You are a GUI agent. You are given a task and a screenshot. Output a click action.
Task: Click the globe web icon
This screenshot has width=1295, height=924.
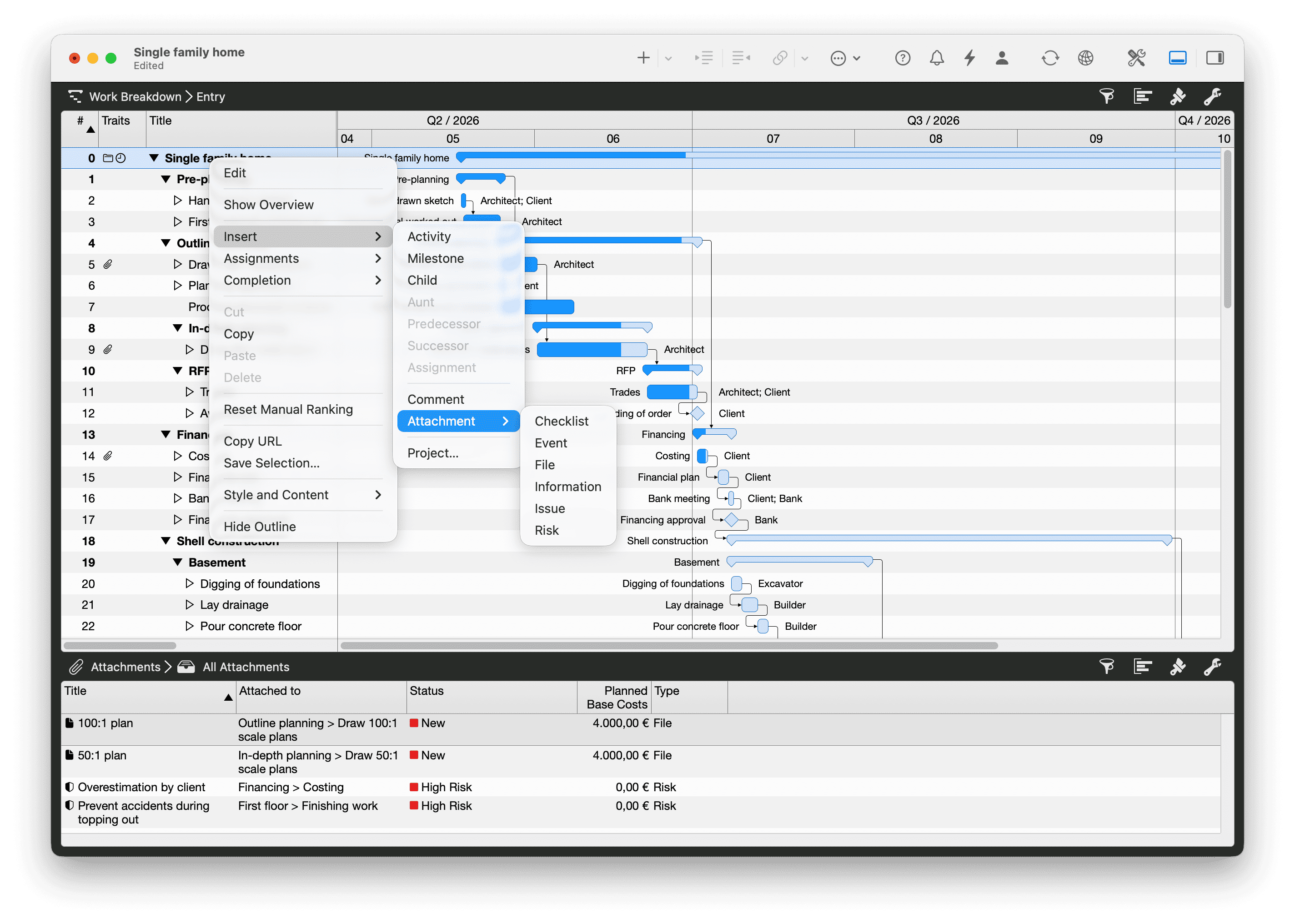pyautogui.click(x=1085, y=58)
